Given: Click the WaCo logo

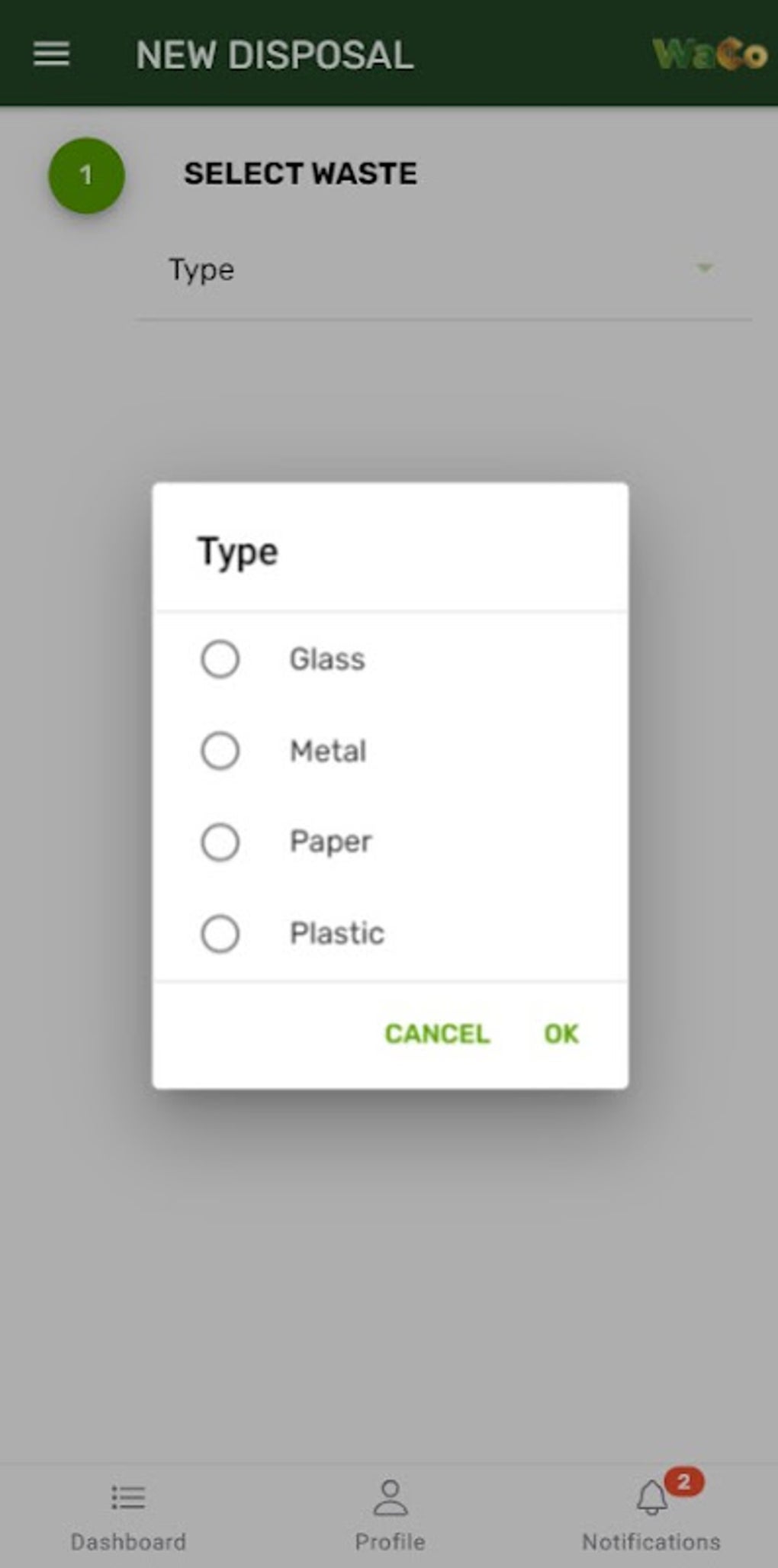Looking at the screenshot, I should (x=710, y=54).
